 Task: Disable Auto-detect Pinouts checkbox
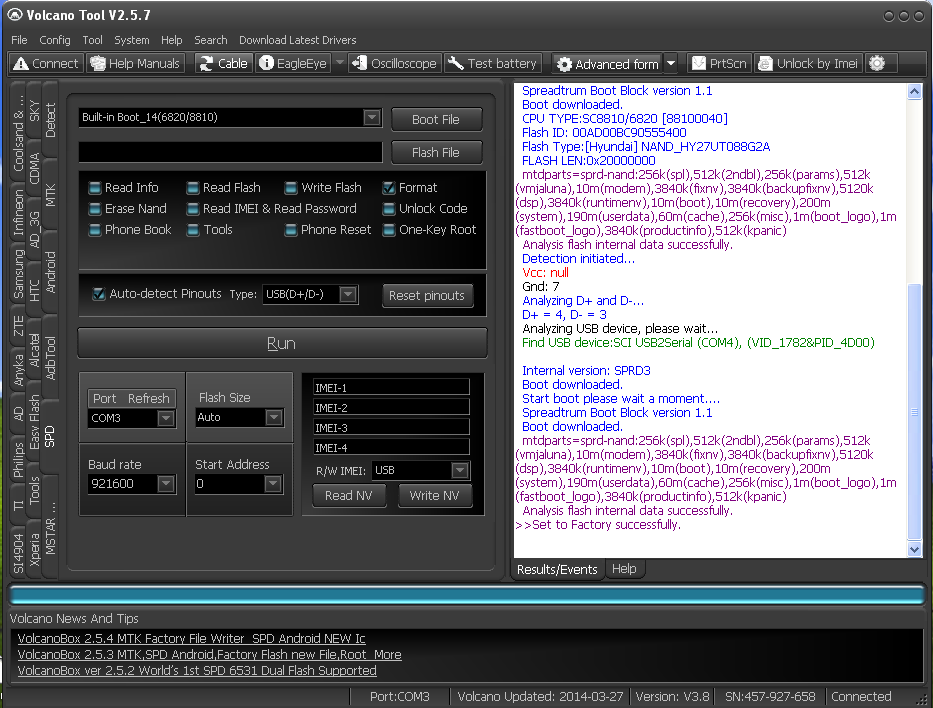[x=99, y=294]
